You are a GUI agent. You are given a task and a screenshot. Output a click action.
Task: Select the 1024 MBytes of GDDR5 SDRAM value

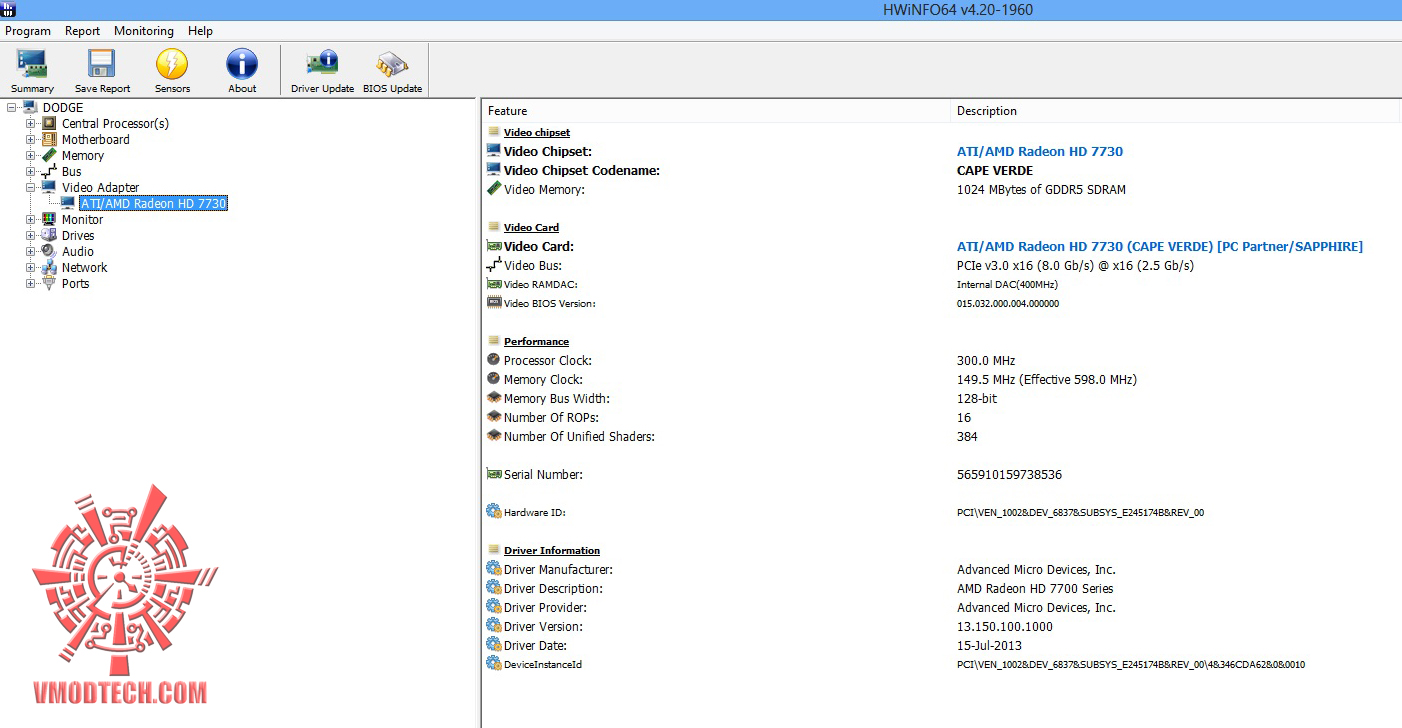1041,190
